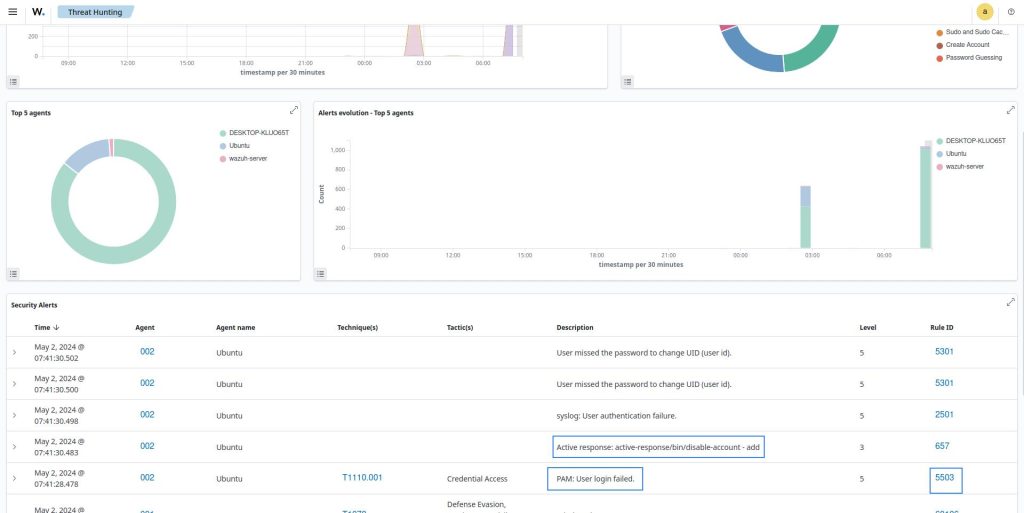Expand the PAM User login failed row

14,478
